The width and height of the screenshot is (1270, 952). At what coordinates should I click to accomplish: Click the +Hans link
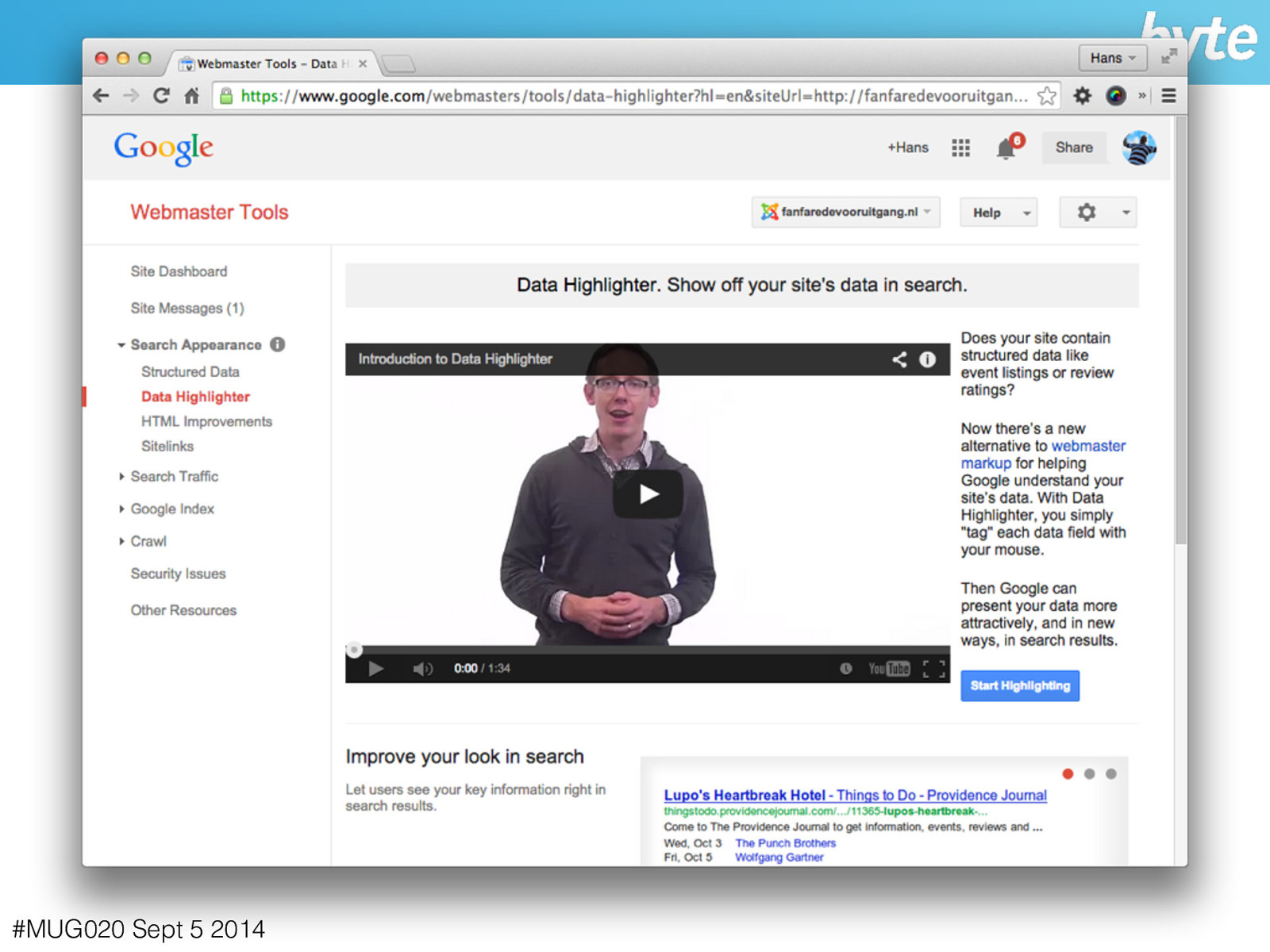pyautogui.click(x=908, y=148)
